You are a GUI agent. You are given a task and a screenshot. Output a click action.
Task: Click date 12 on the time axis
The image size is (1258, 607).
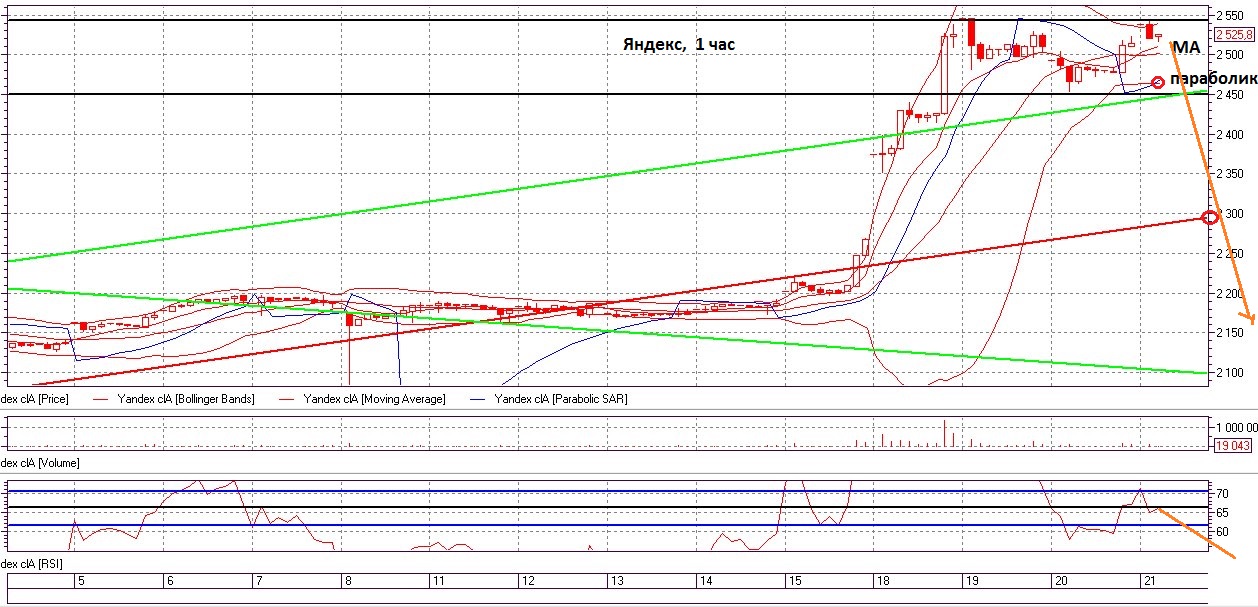click(x=527, y=581)
